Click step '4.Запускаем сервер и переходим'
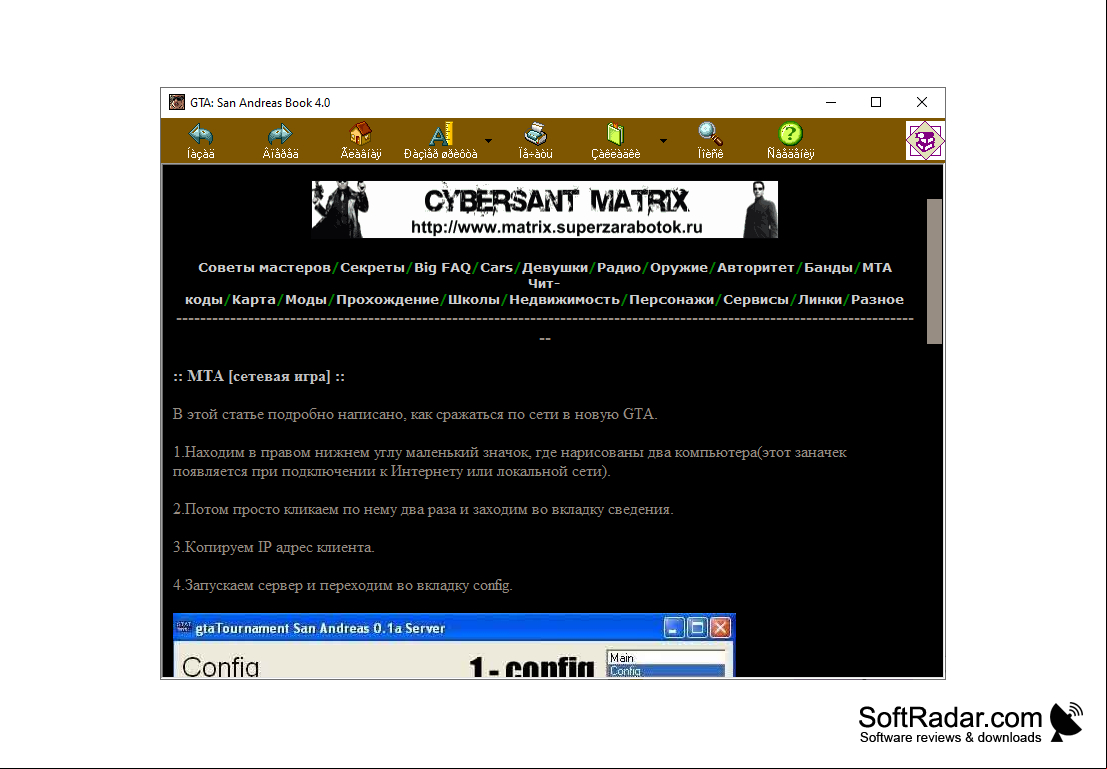1107x769 pixels. pyautogui.click(x=342, y=585)
